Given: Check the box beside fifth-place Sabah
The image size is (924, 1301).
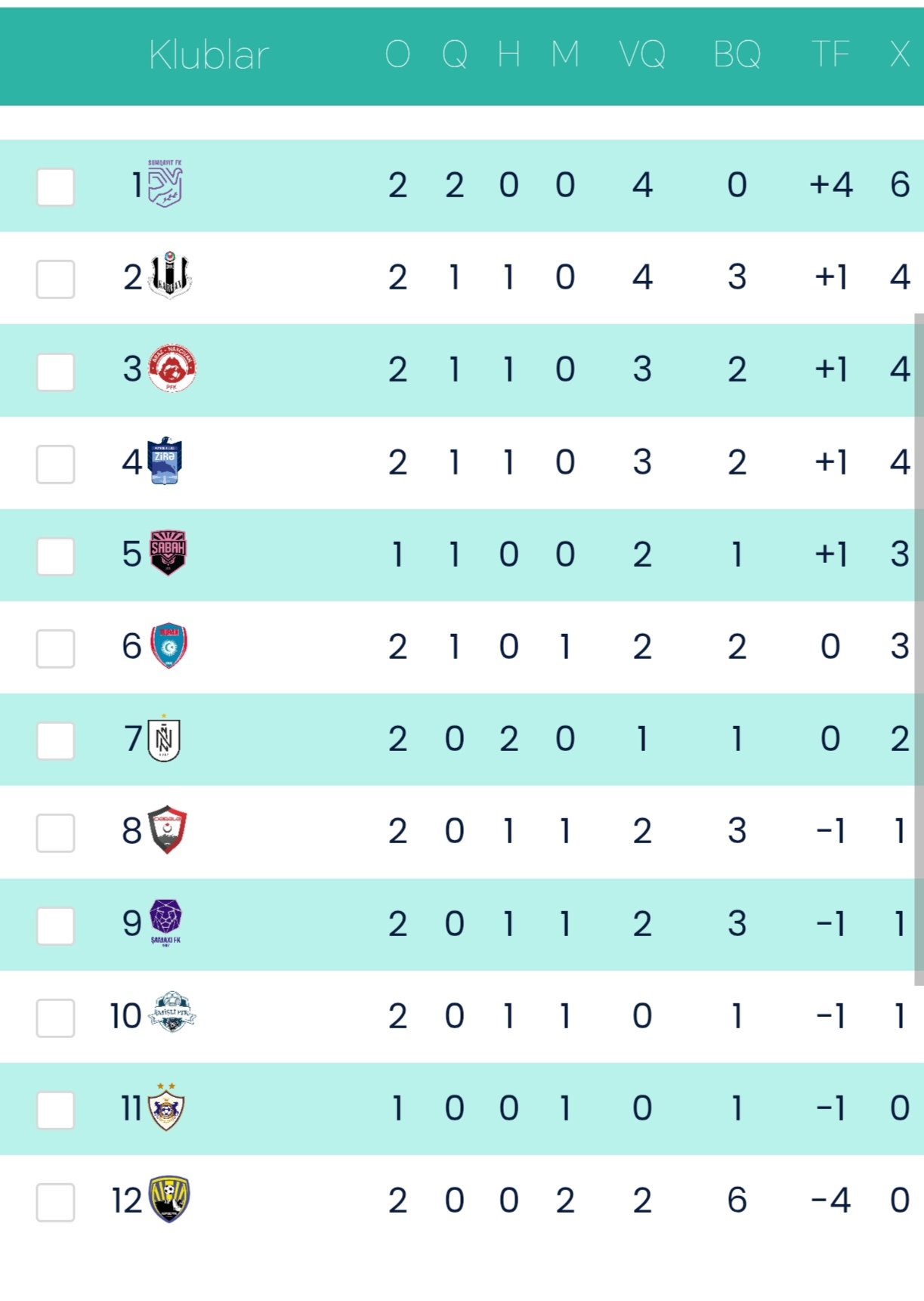Looking at the screenshot, I should tap(56, 556).
